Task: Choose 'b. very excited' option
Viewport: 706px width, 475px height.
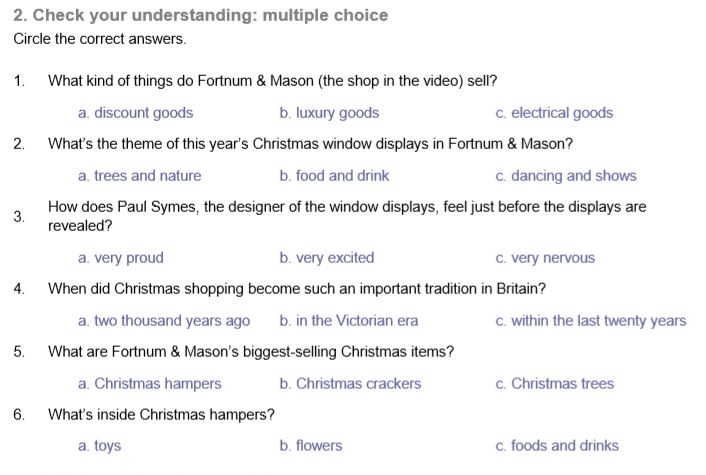Action: [327, 258]
